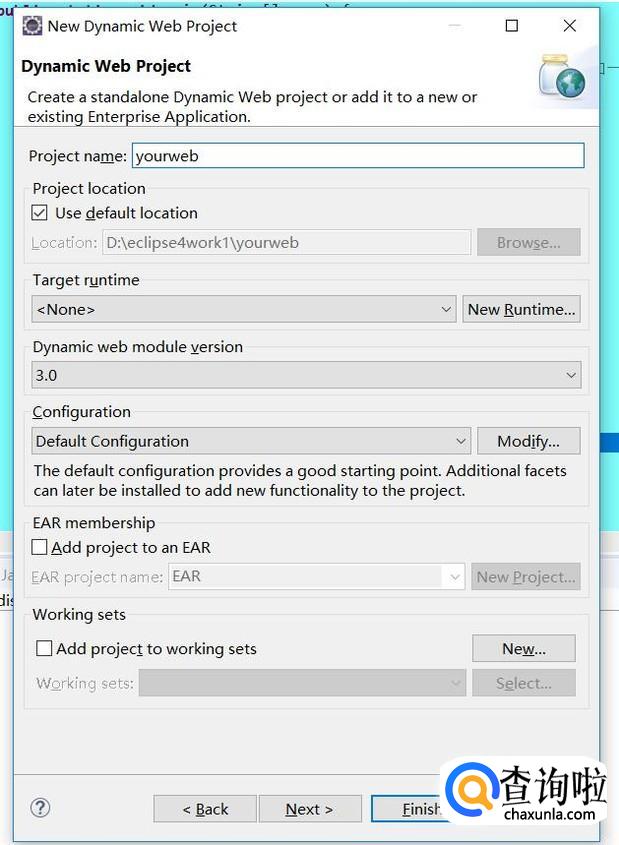Minimize the wizard dialog window
The image size is (619, 845).
point(455,25)
